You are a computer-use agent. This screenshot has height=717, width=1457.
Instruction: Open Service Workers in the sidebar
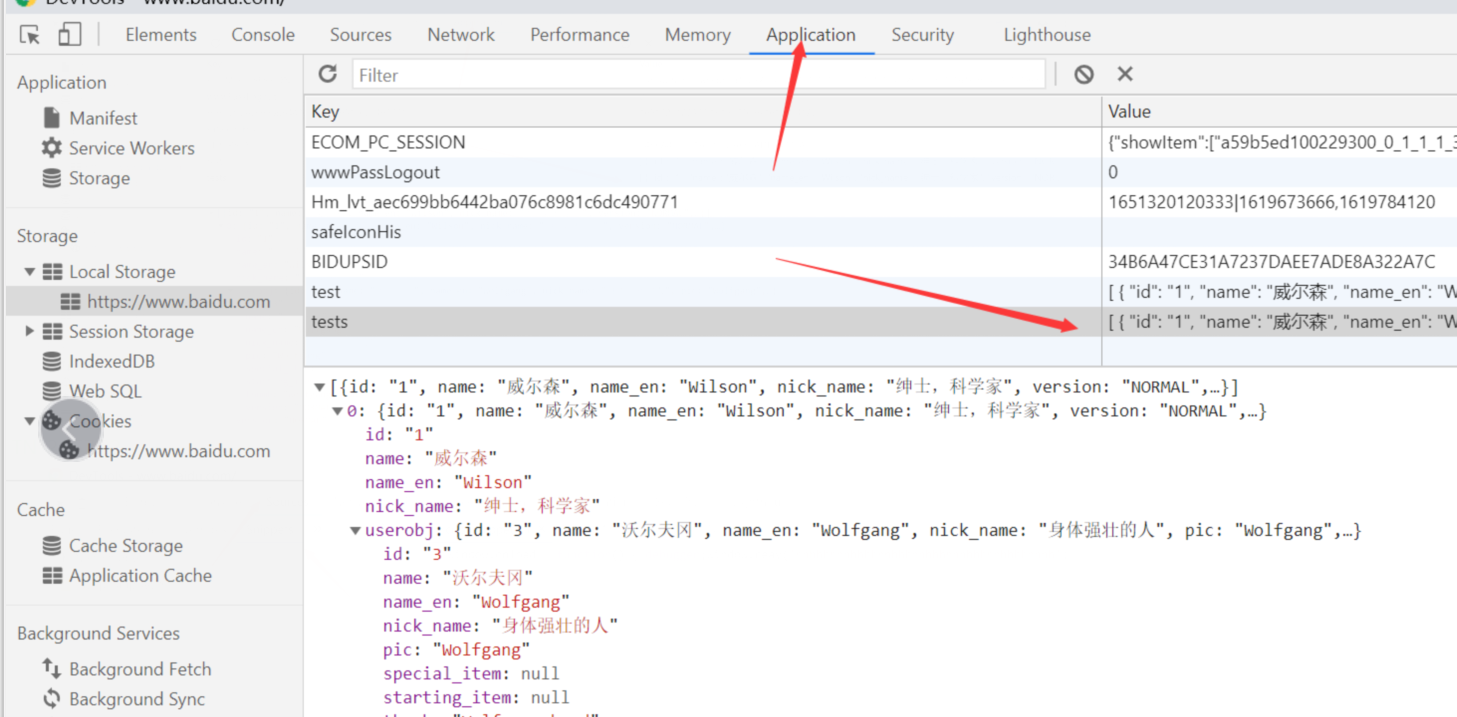(132, 148)
